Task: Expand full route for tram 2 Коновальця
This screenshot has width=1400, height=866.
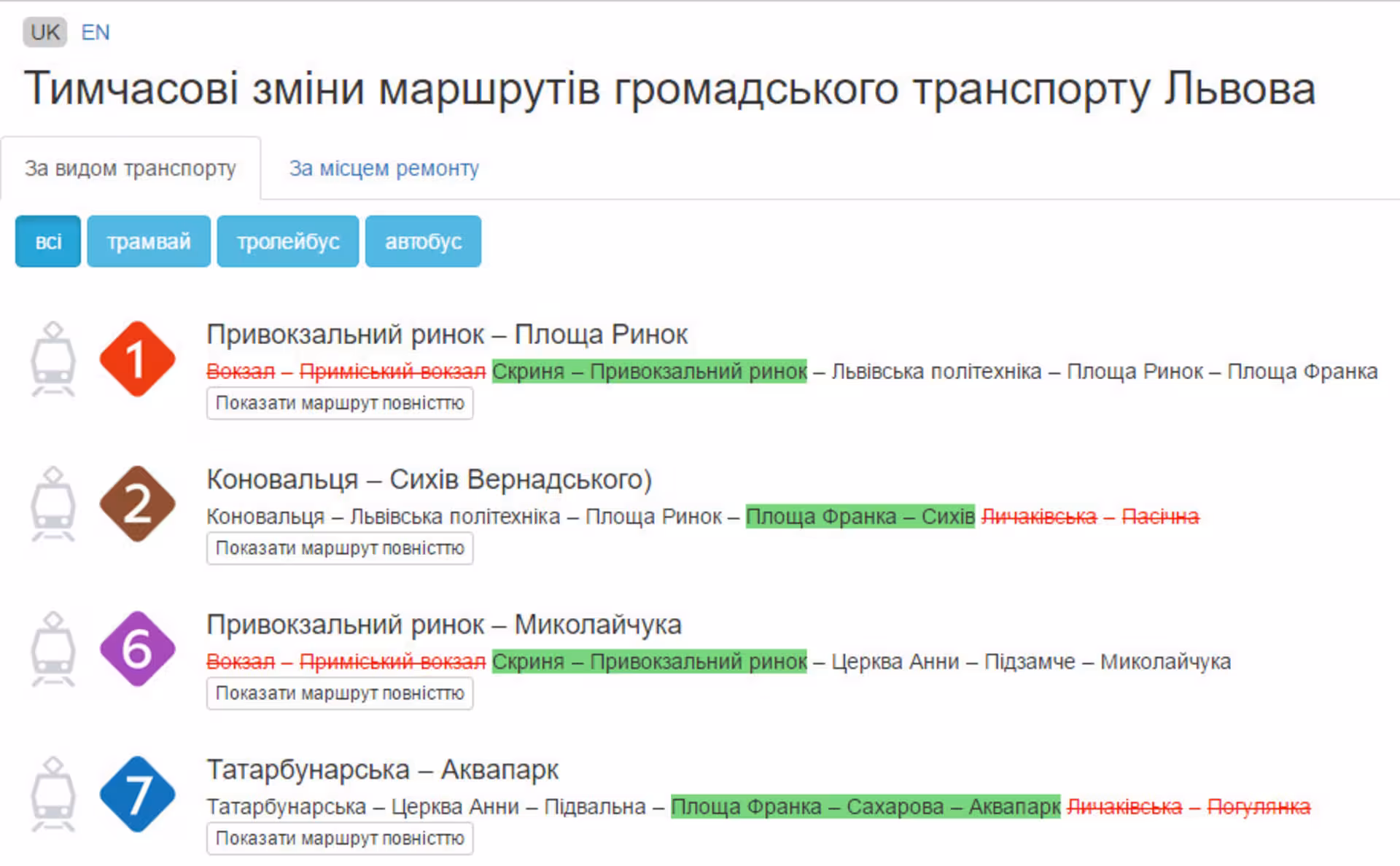Action: (x=339, y=548)
